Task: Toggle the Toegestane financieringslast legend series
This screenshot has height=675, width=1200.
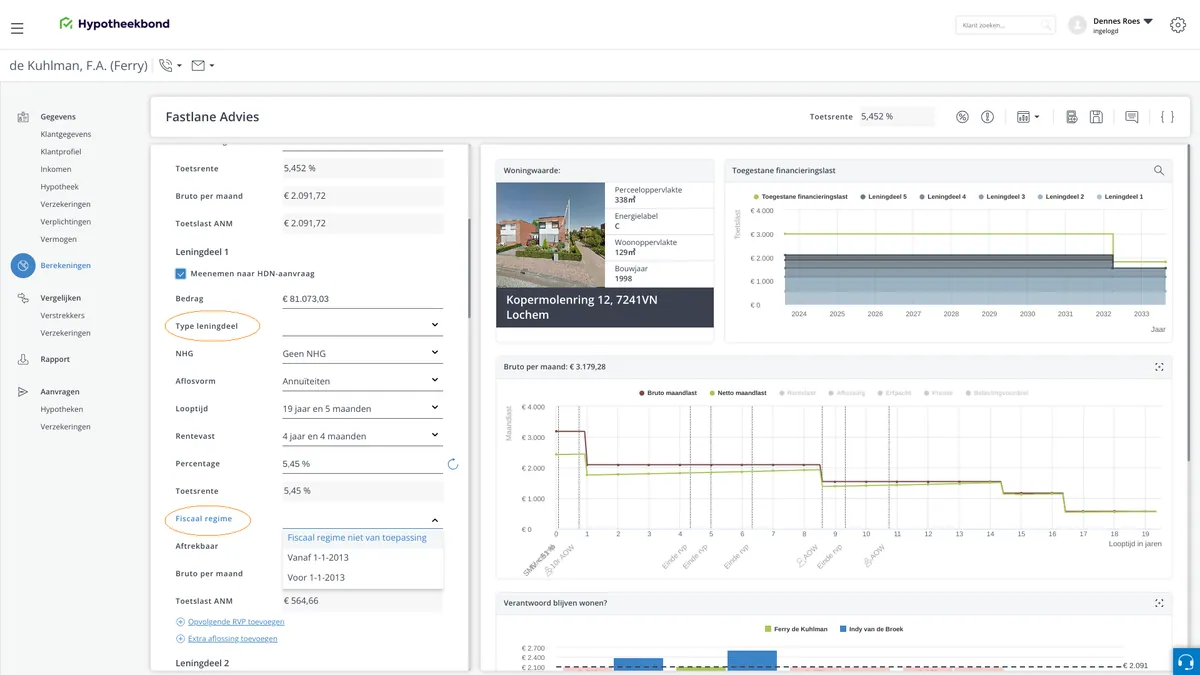Action: point(801,197)
